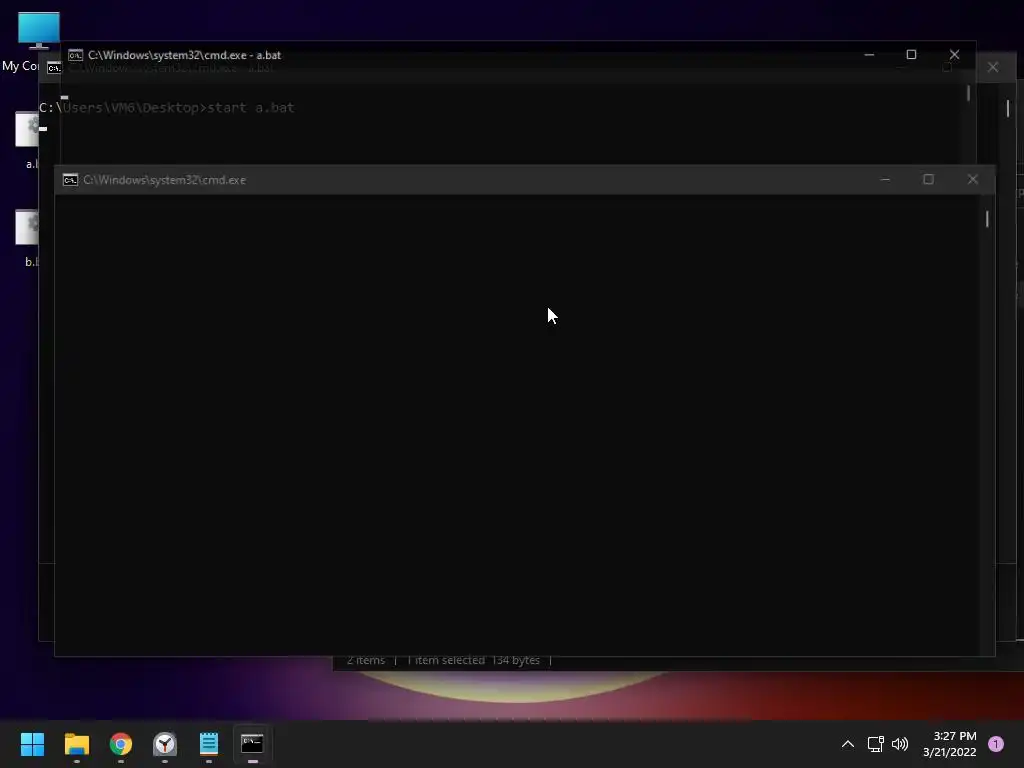Viewport: 1024px width, 768px height.
Task: Maximize the cmd.exe - a.bat window
Action: [911, 55]
